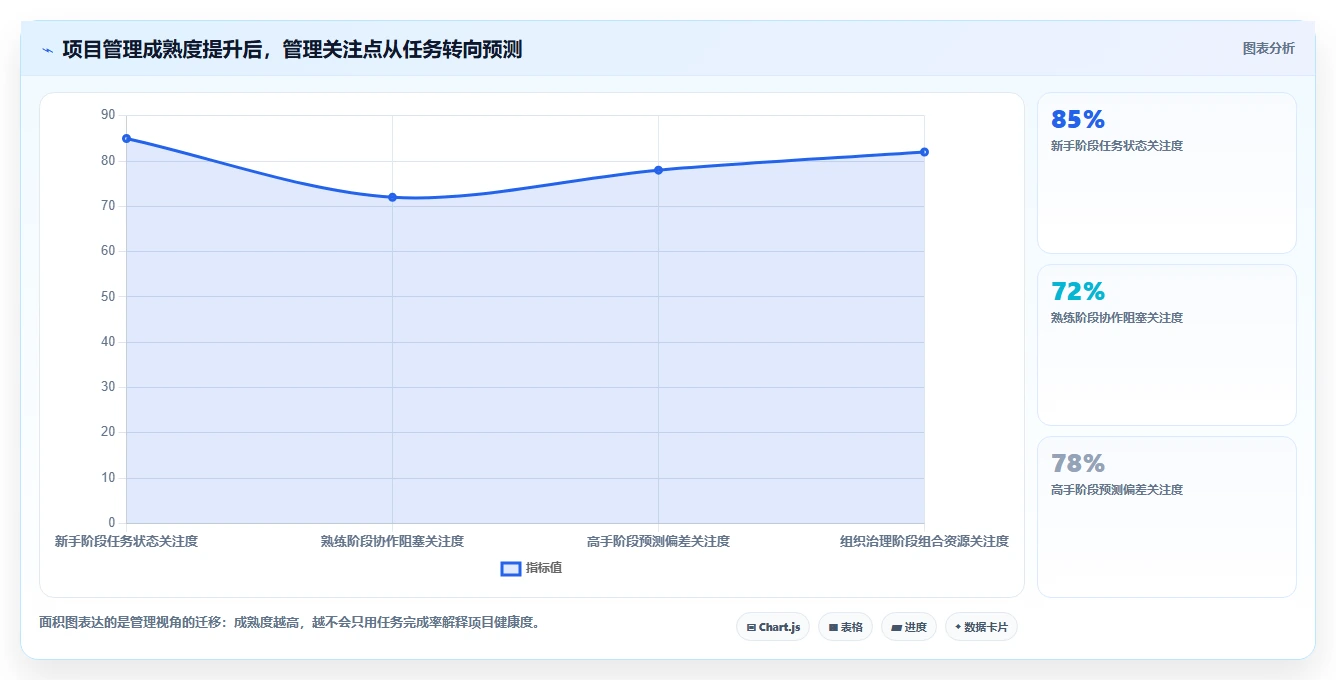Click the y-axis tick label 50
The height and width of the screenshot is (680, 1336).
click(108, 296)
